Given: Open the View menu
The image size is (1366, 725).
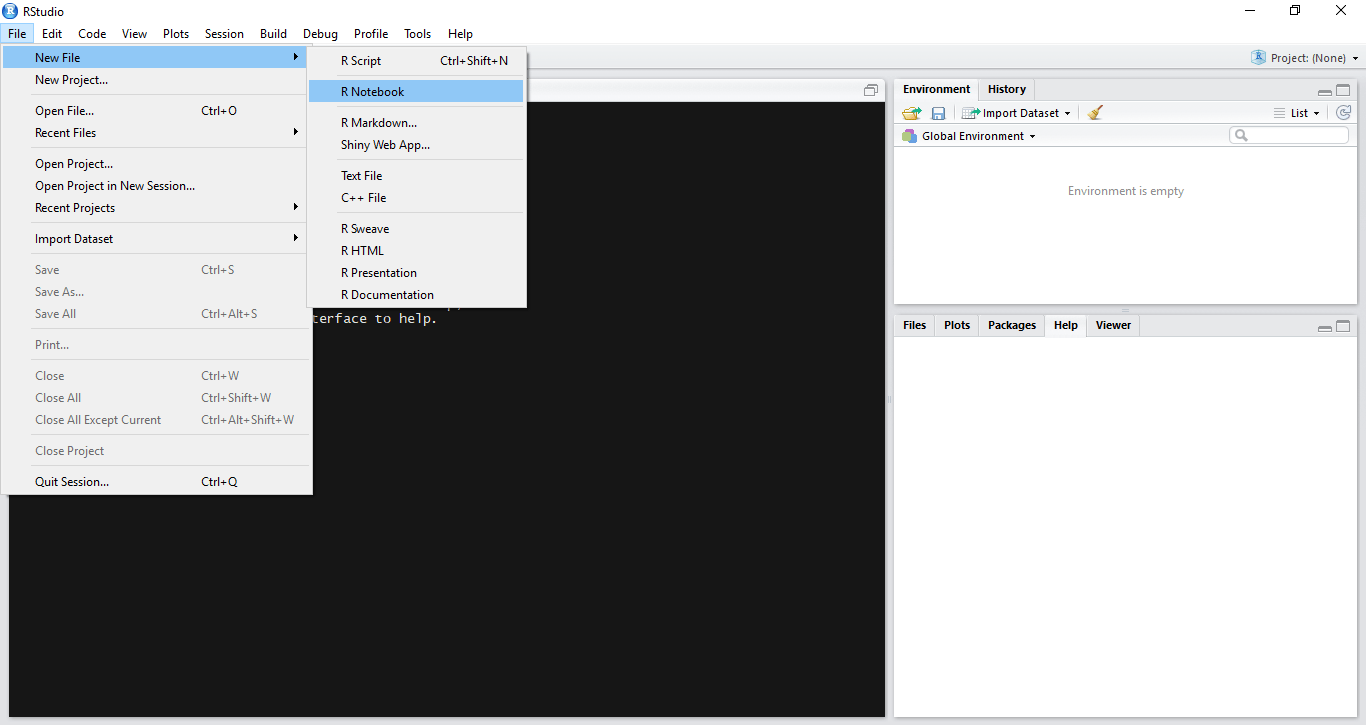Looking at the screenshot, I should coord(134,34).
